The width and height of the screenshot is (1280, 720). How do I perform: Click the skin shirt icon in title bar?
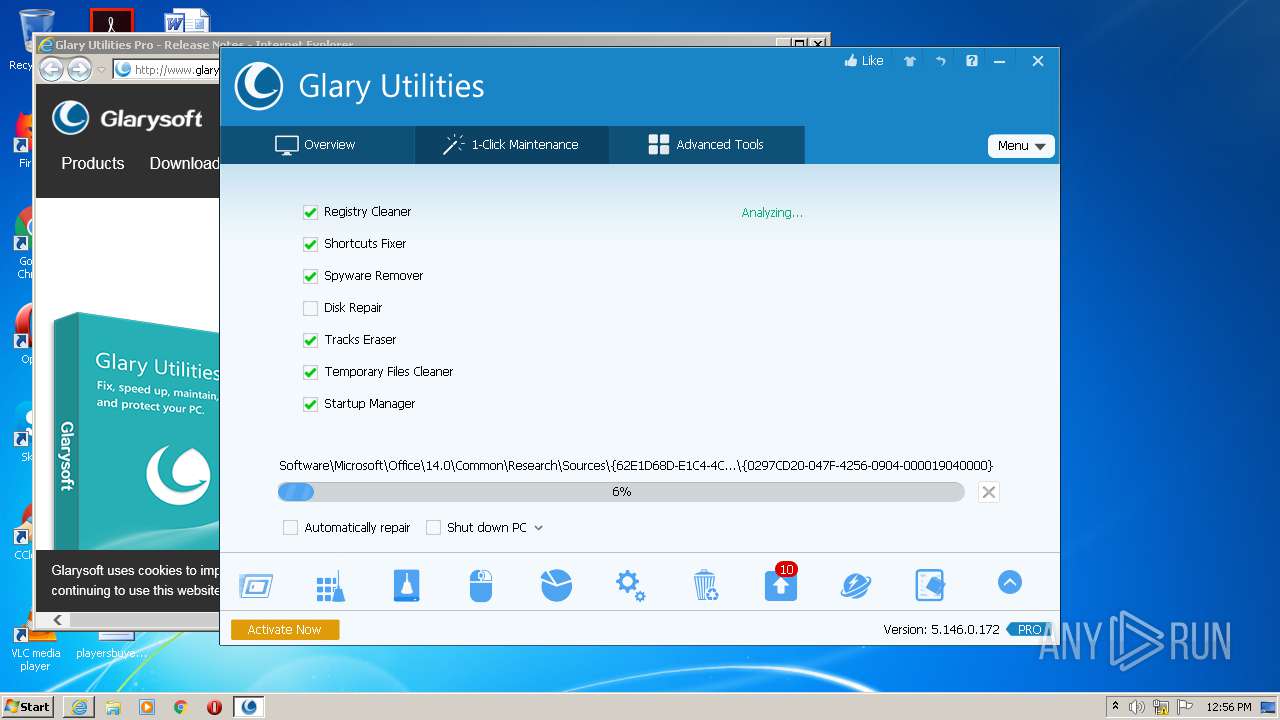910,61
